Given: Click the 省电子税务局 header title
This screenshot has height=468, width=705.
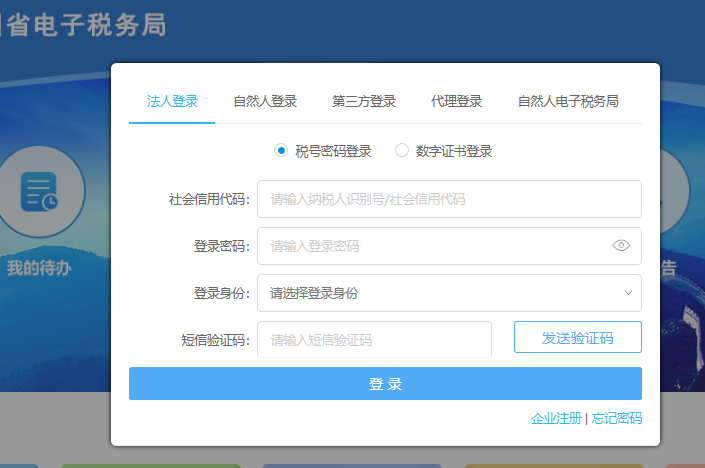Looking at the screenshot, I should click(x=85, y=25).
